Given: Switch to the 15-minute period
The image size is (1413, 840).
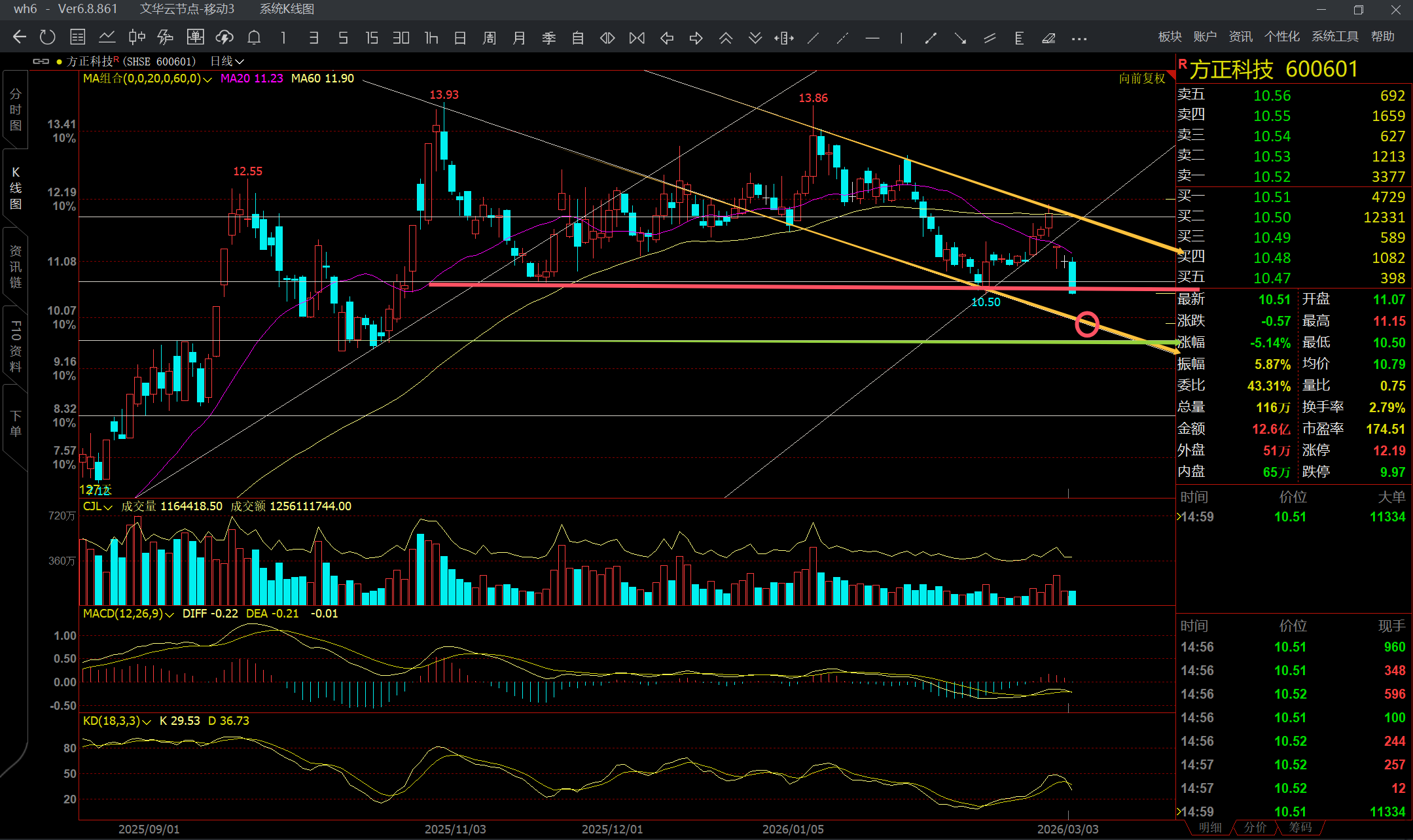Looking at the screenshot, I should (372, 38).
